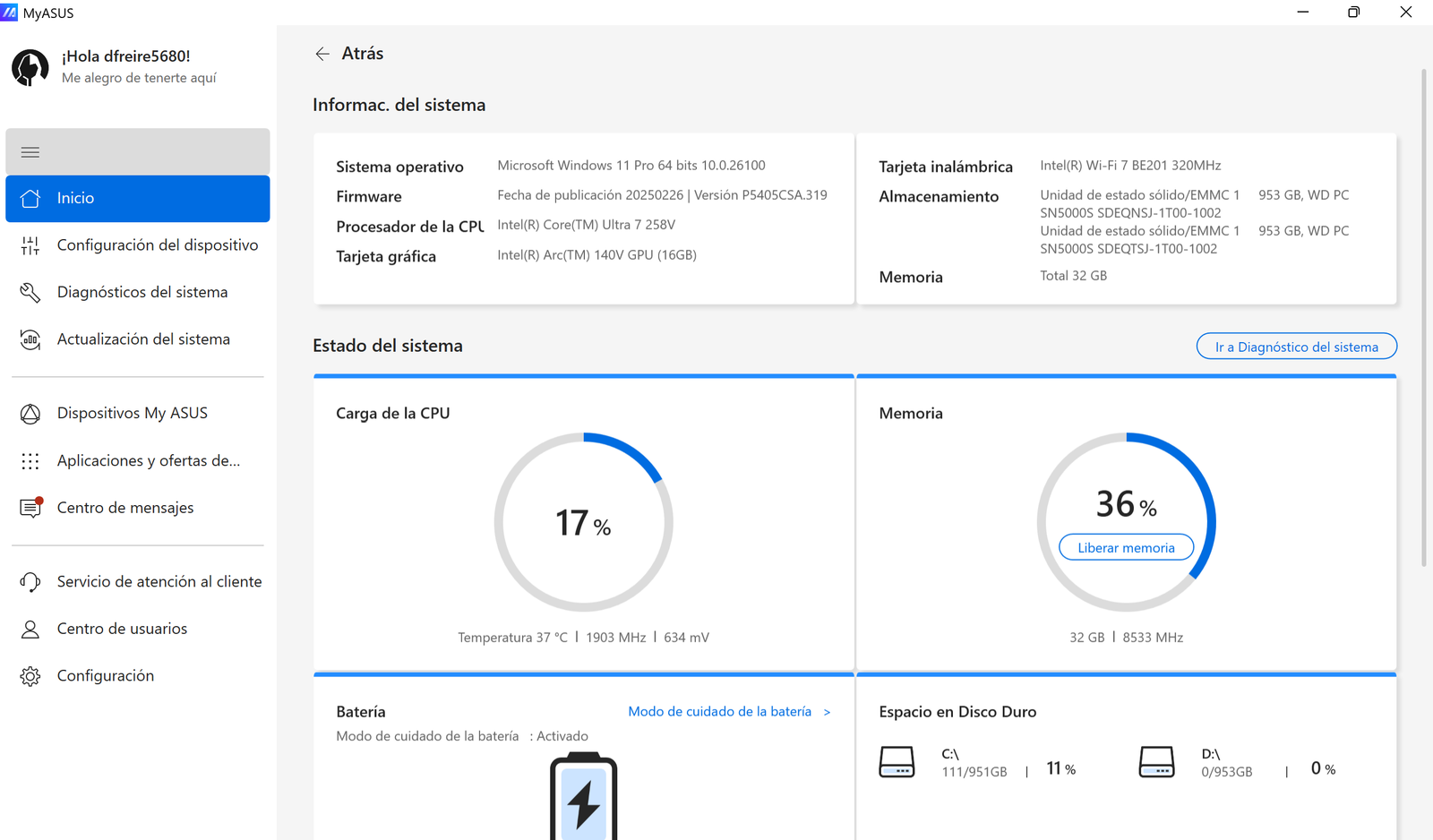
Task: Click Ir a Diagnóstico del sistema
Action: coord(1296,347)
